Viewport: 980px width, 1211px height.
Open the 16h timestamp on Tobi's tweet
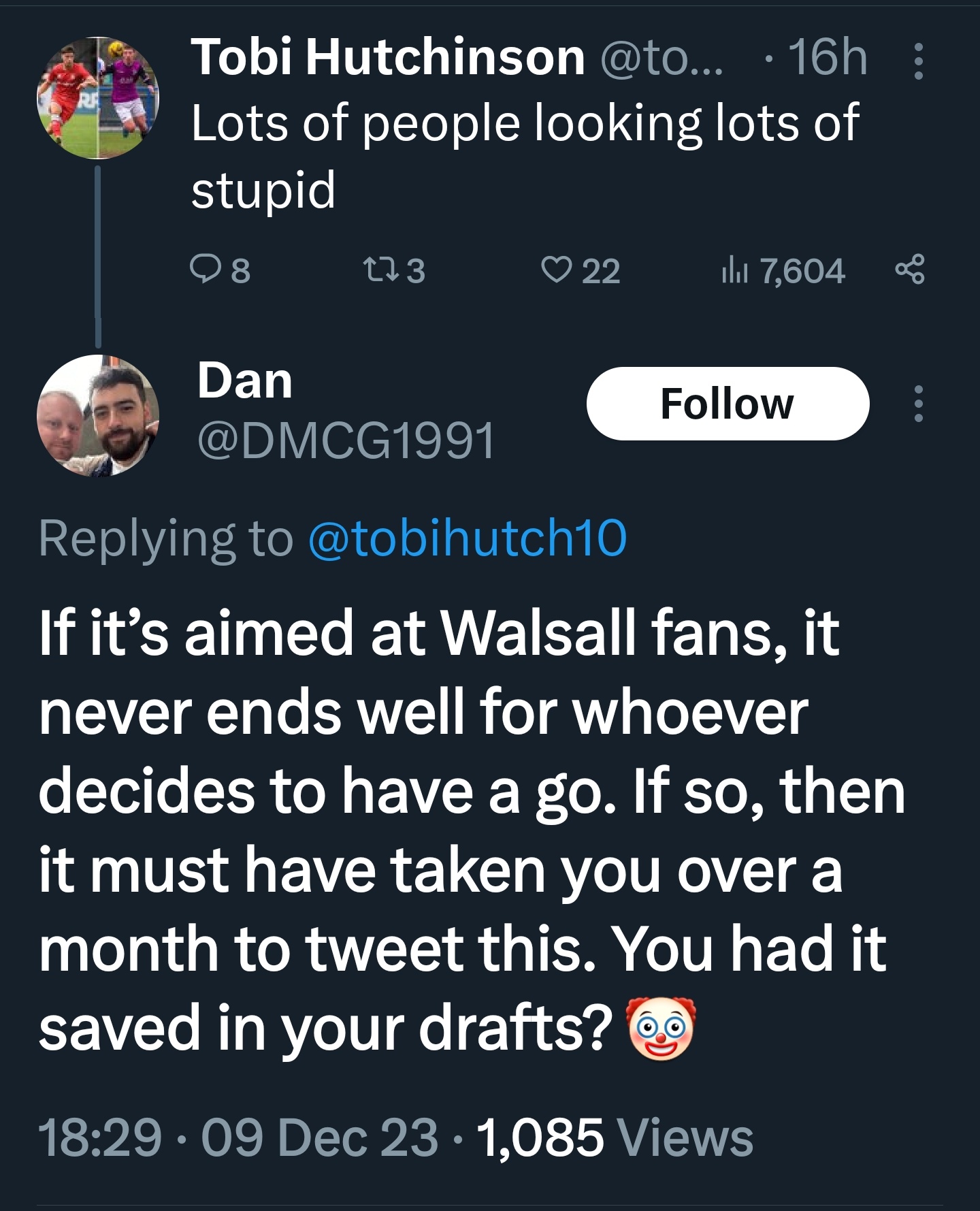[x=828, y=57]
